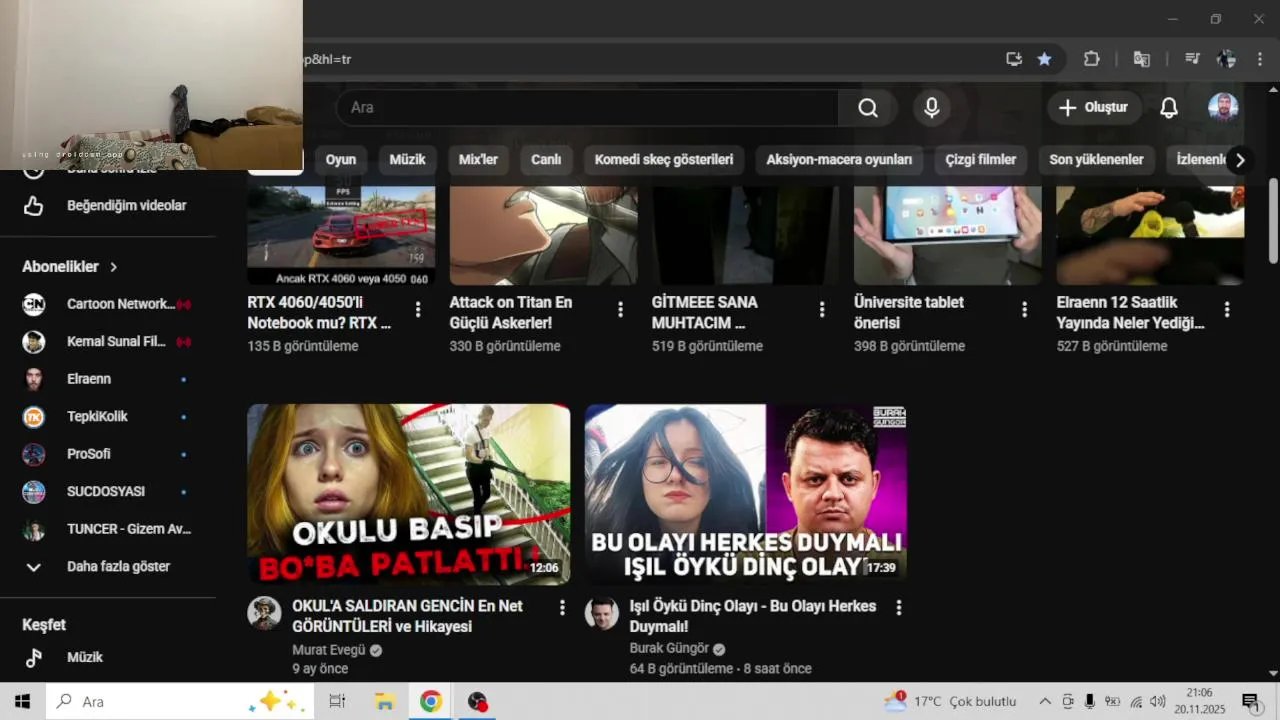The height and width of the screenshot is (720, 1280).
Task: Open Attack on Titan En Güçlü Askerler title
Action: tap(511, 313)
